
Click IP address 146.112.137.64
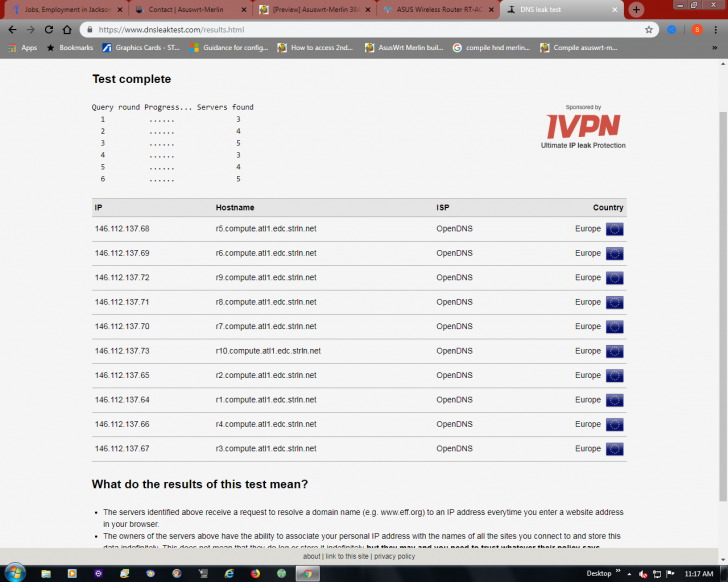(x=122, y=400)
